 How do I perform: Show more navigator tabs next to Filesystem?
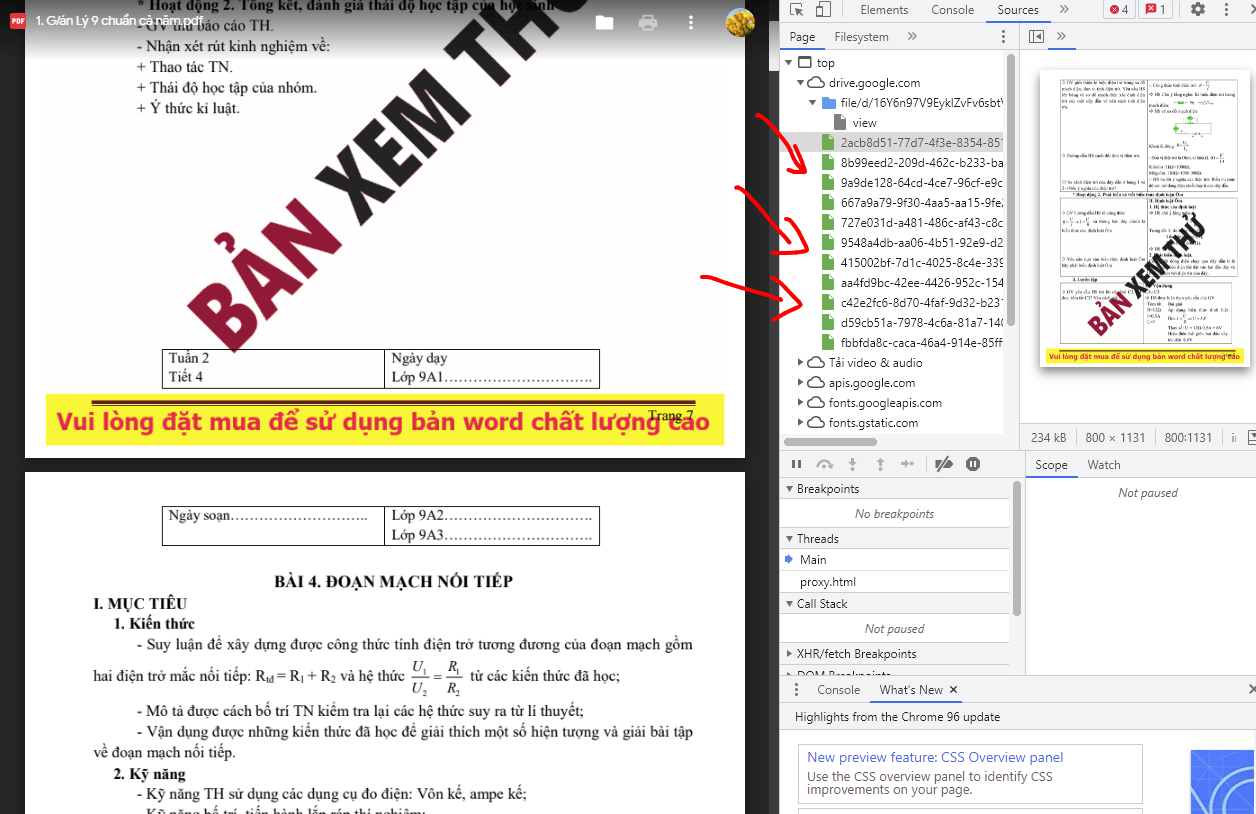point(912,37)
